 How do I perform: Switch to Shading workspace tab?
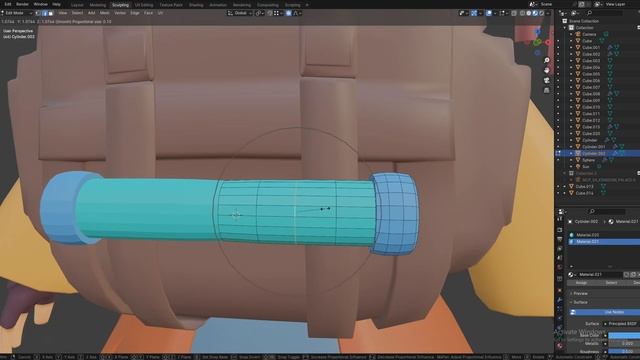coord(196,5)
